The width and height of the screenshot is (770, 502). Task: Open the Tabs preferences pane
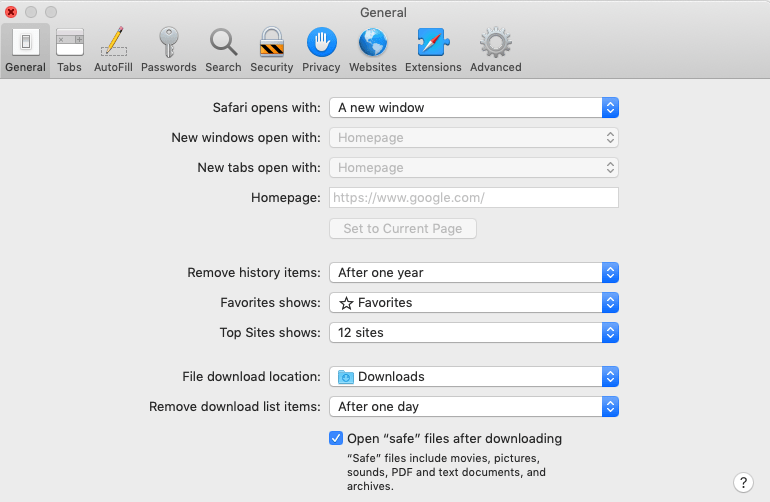[69, 50]
